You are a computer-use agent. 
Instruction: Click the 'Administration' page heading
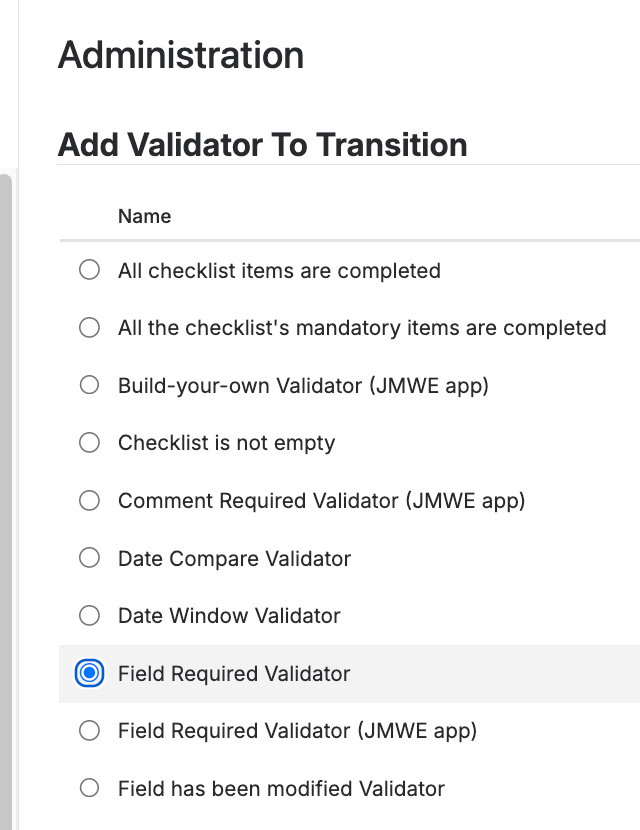coord(181,54)
